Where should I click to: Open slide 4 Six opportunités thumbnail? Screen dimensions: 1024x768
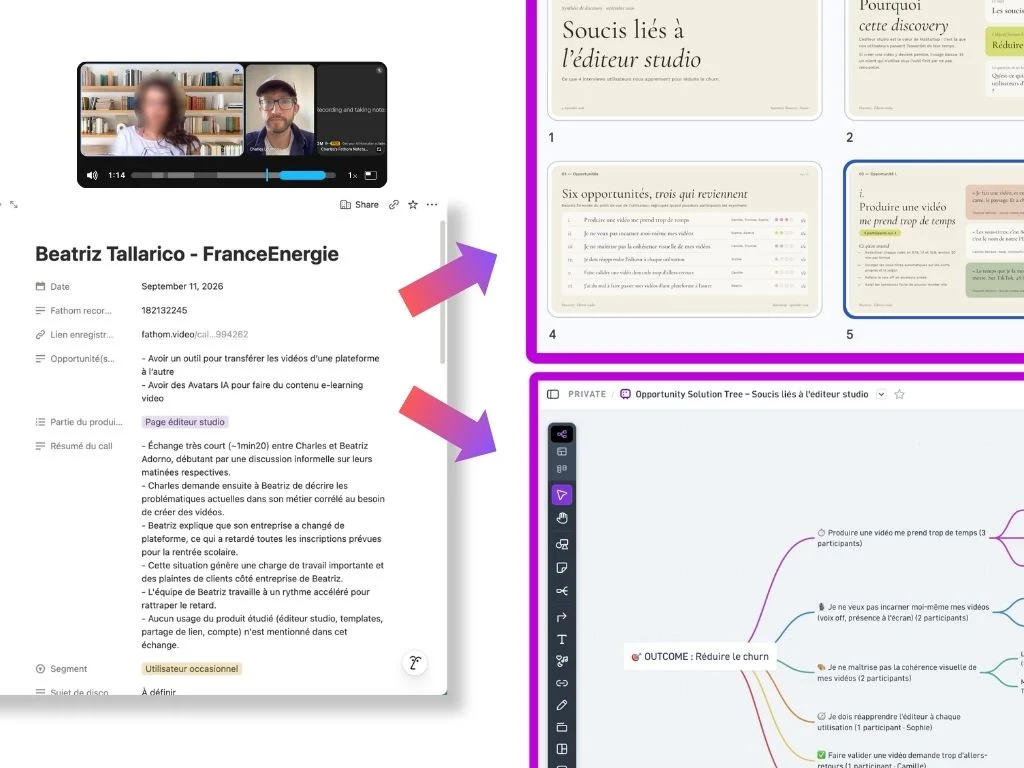(x=684, y=239)
